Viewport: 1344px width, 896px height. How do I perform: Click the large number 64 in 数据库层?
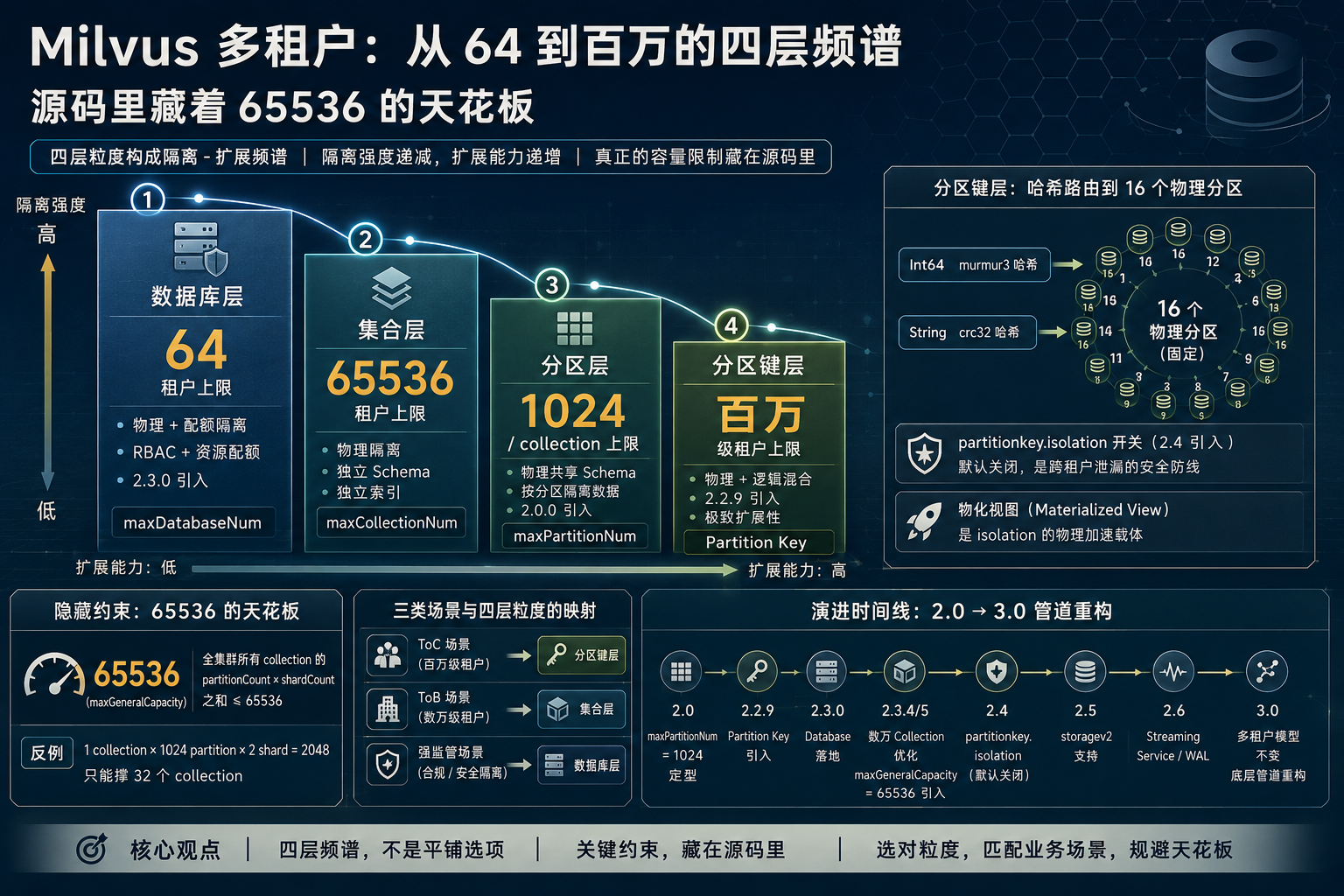click(196, 350)
